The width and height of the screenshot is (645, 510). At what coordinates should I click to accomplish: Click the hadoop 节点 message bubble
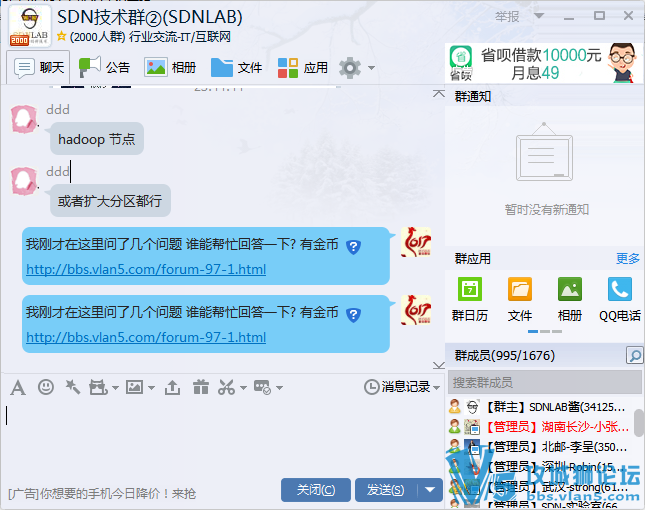(x=97, y=139)
